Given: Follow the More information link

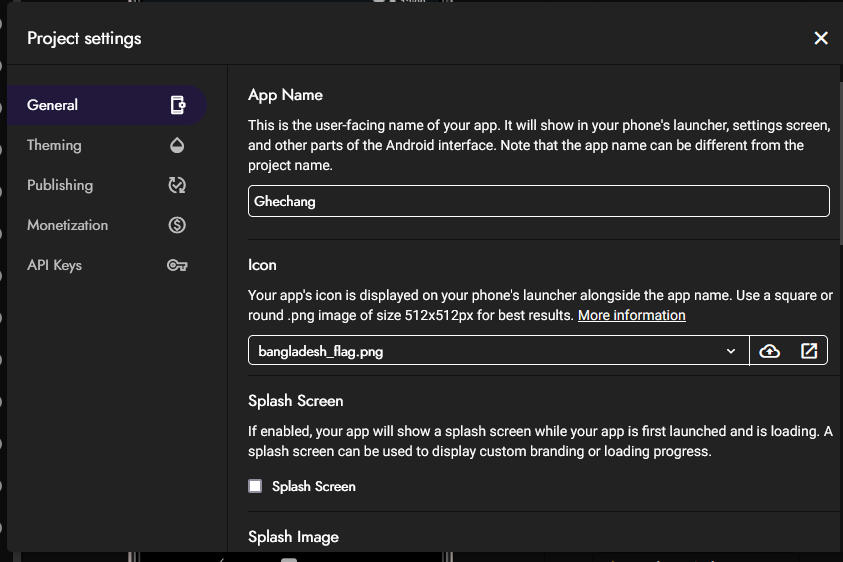Looking at the screenshot, I should 631,315.
